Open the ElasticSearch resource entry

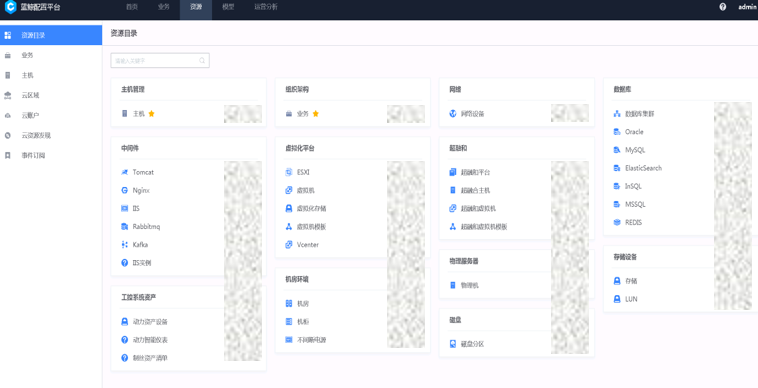pyautogui.click(x=643, y=168)
